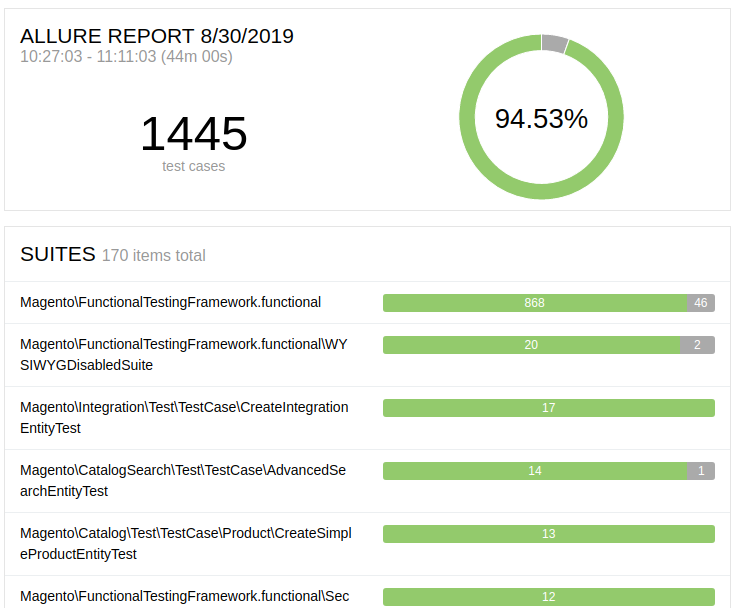This screenshot has height=608, width=739.
Task: Click the 94.53% value in the donut chart
Action: (x=541, y=119)
